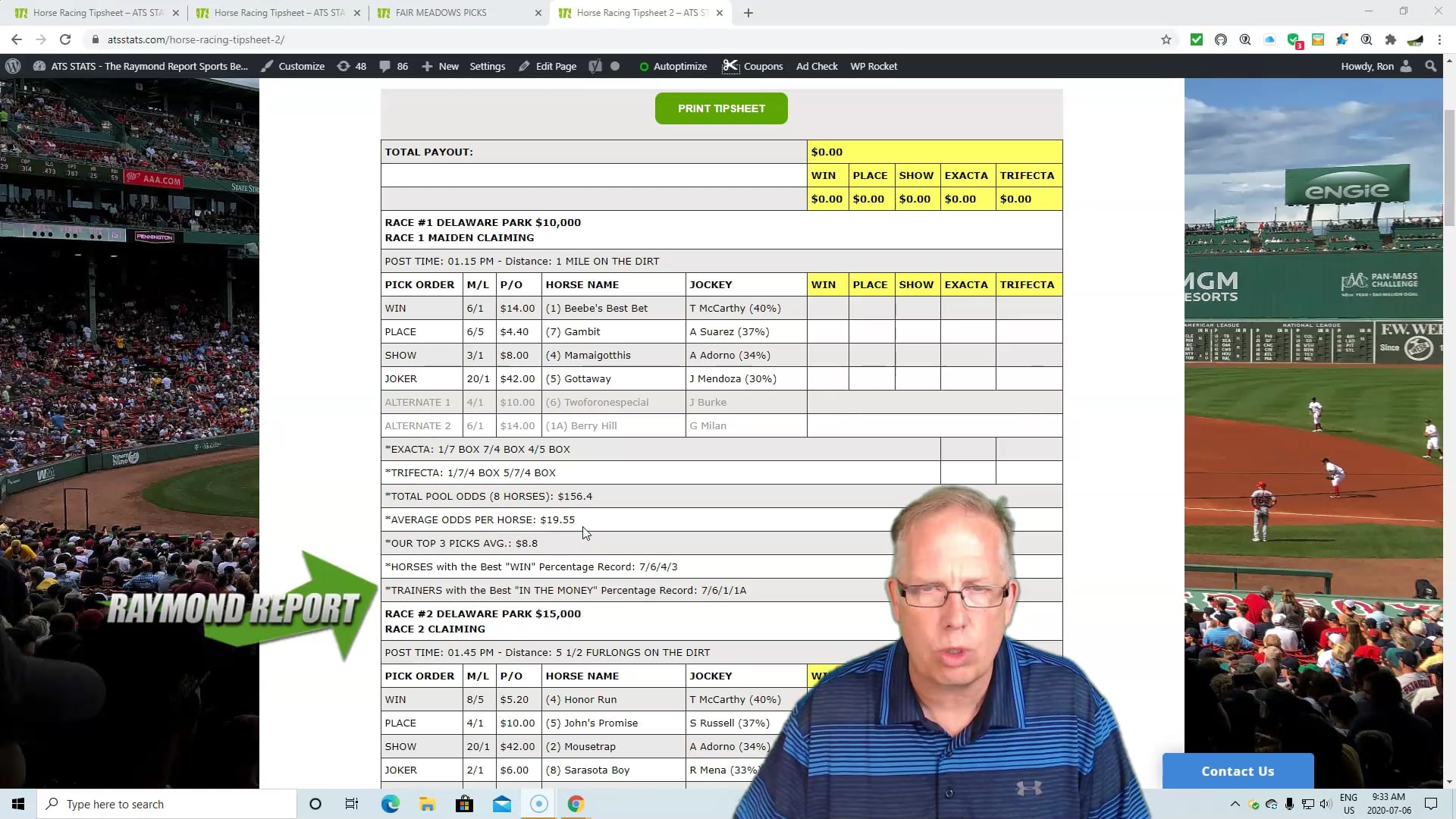Reload the current page

[x=65, y=39]
